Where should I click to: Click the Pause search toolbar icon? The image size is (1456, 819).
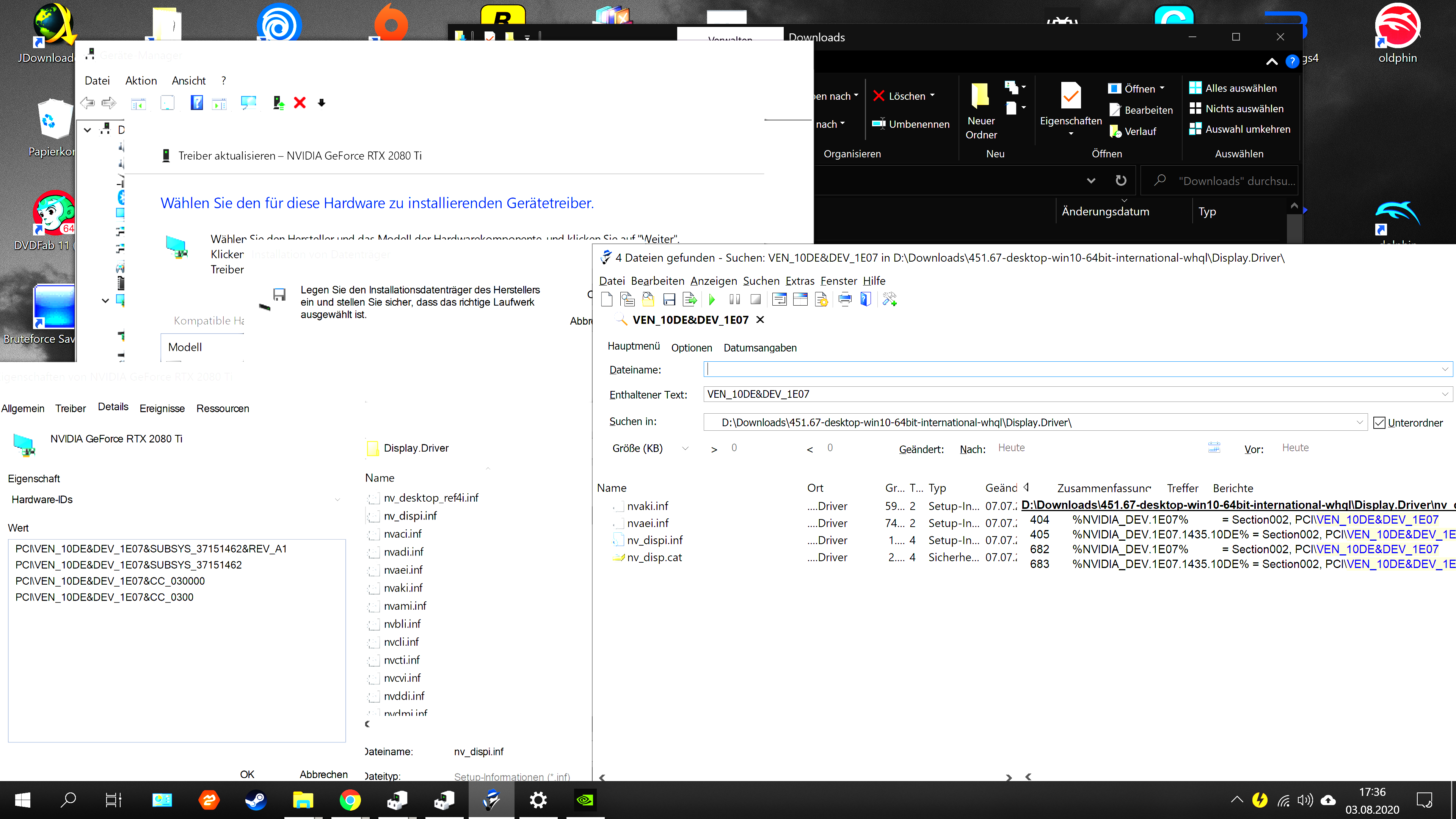click(734, 300)
